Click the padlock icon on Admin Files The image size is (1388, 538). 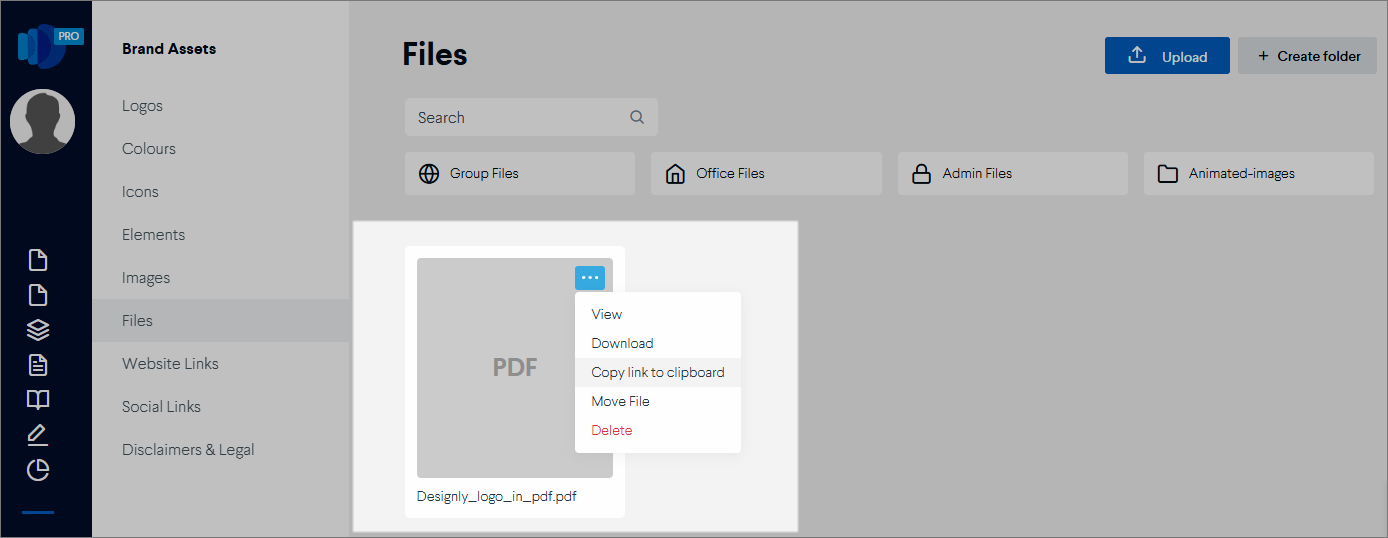922,173
